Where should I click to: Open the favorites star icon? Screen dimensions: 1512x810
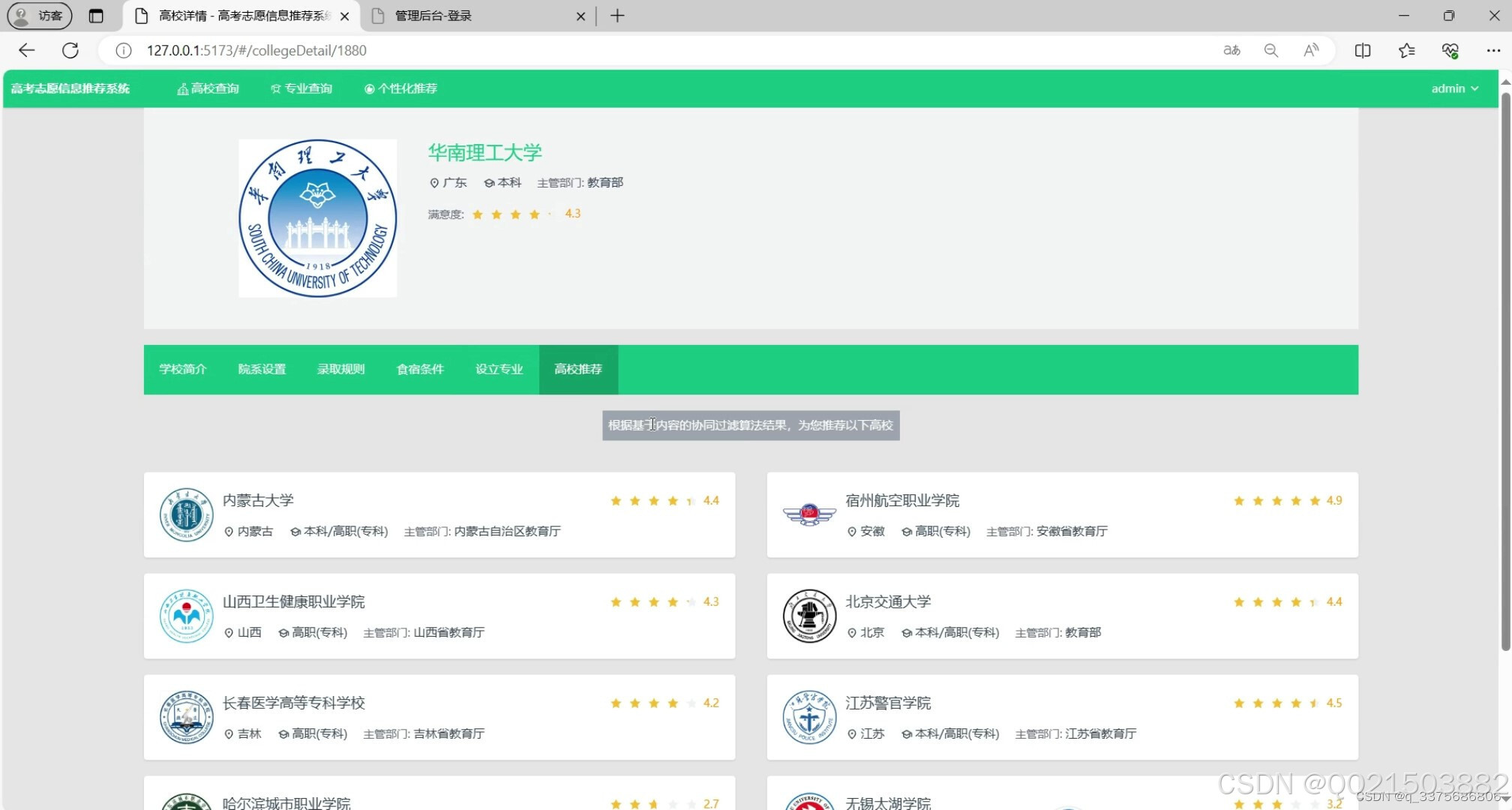point(1406,50)
